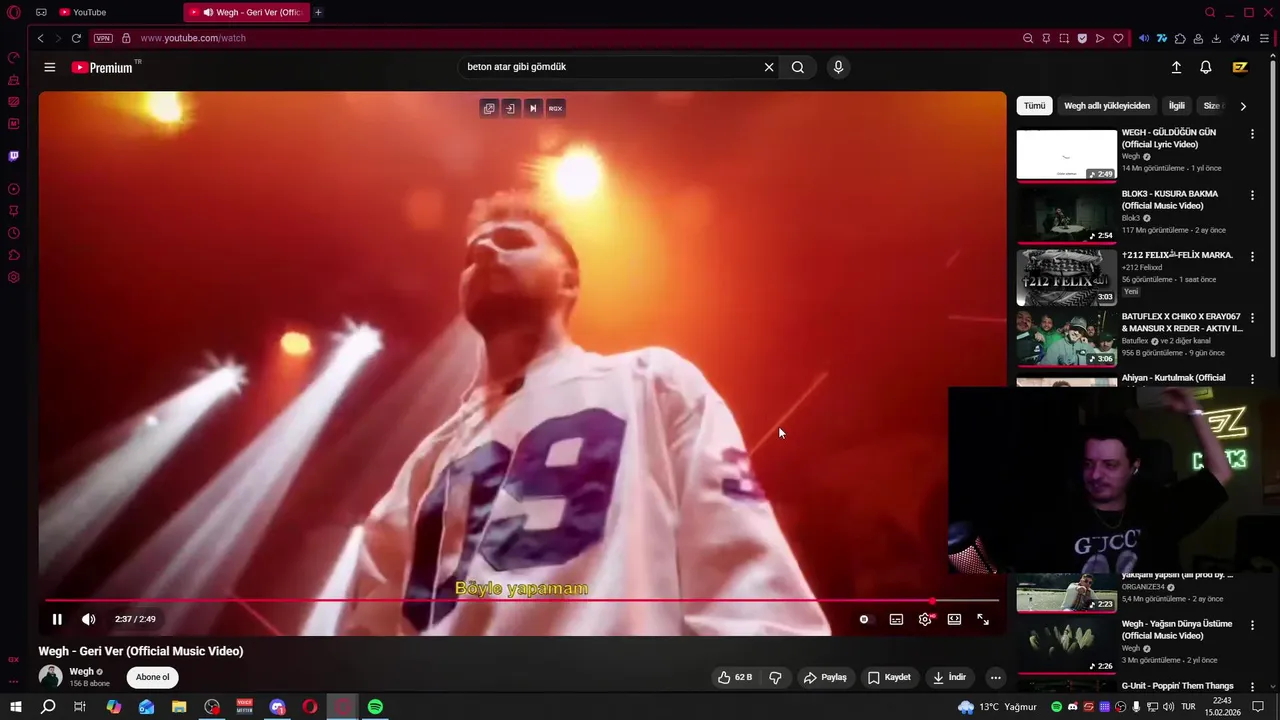Enter fullscreen mode

click(x=983, y=619)
